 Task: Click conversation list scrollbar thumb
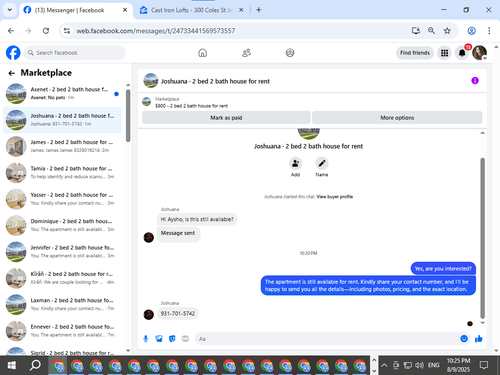click(128, 115)
